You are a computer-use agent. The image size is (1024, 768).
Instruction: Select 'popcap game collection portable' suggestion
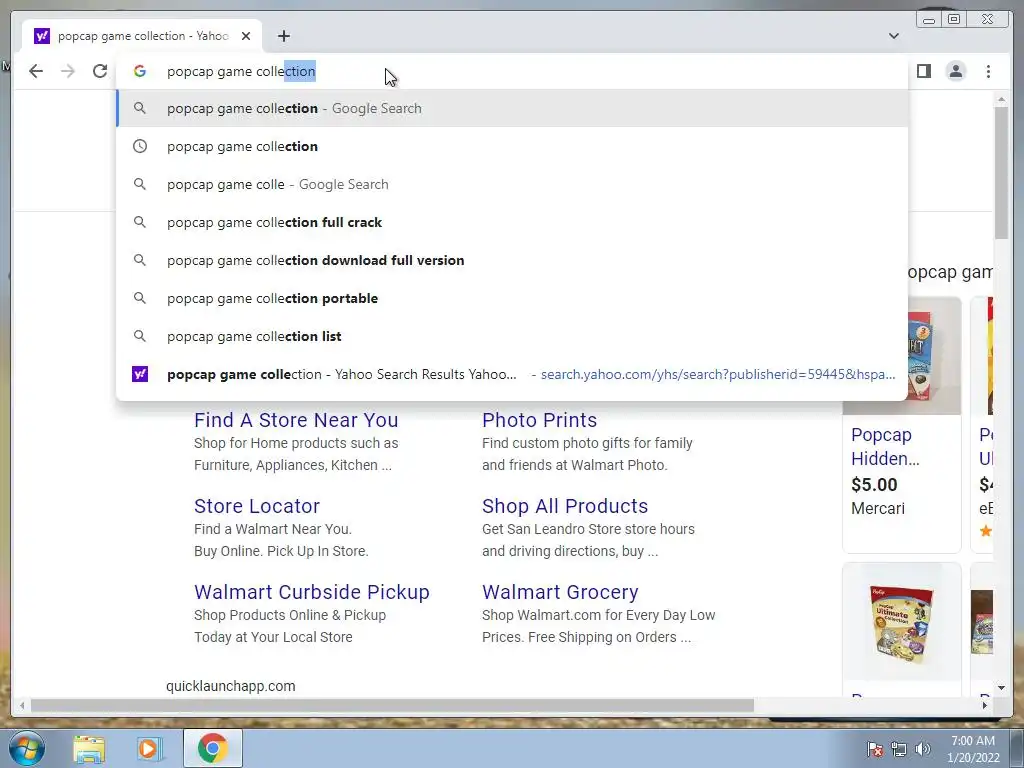[x=512, y=298]
